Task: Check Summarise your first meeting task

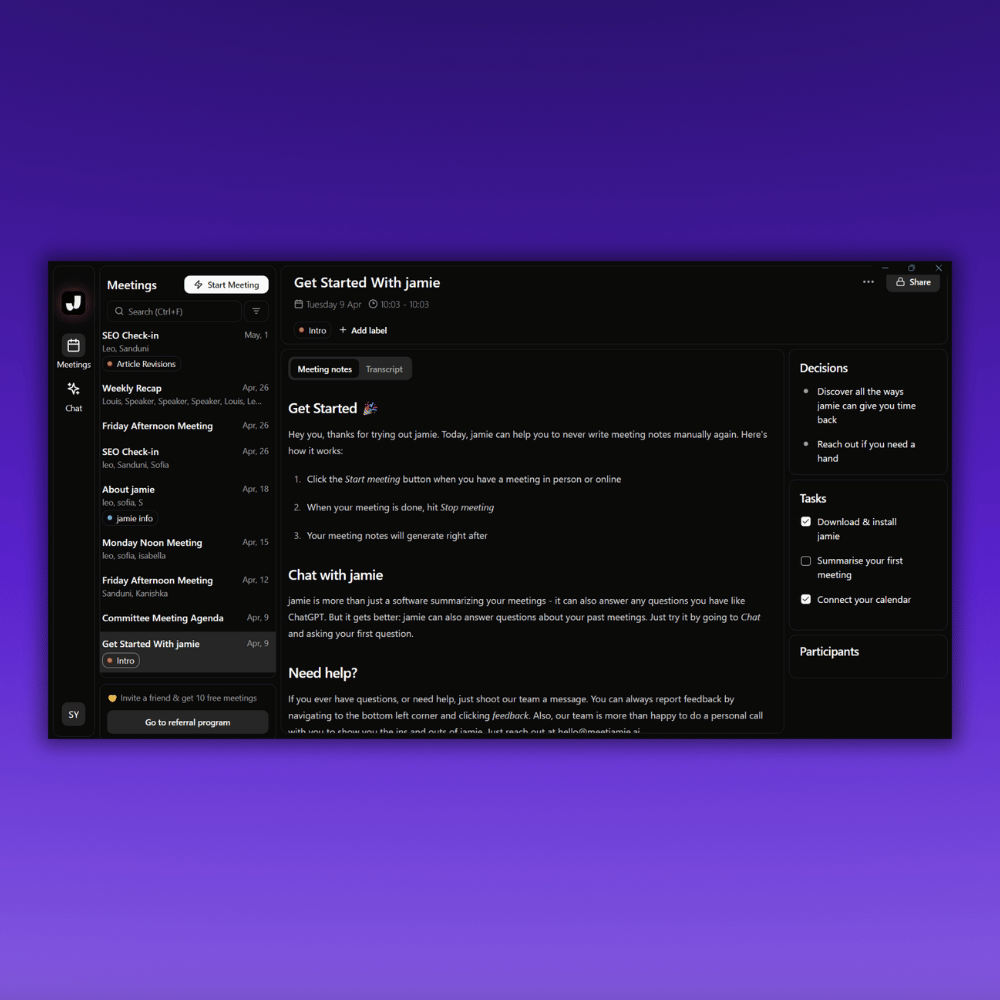Action: (805, 561)
